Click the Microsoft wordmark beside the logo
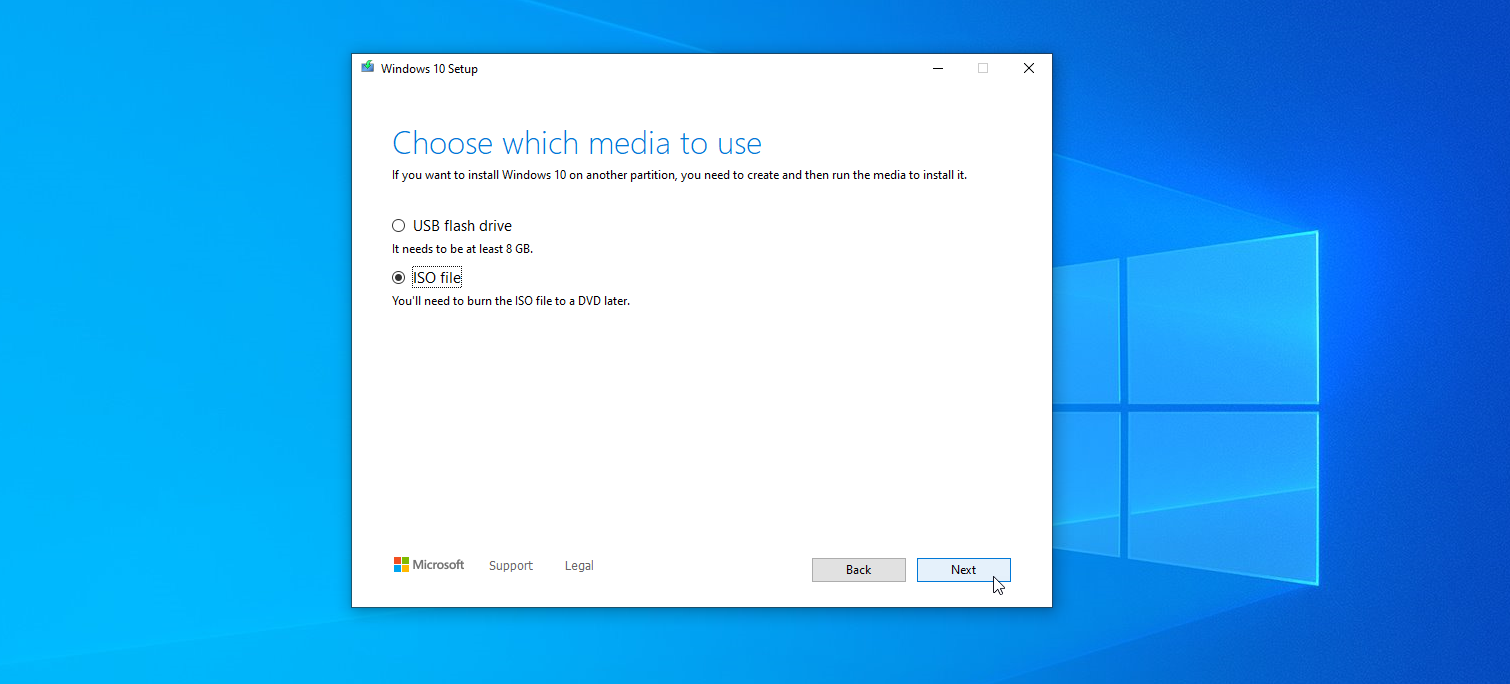Screen dimensions: 1510x684 pyautogui.click(x=440, y=565)
